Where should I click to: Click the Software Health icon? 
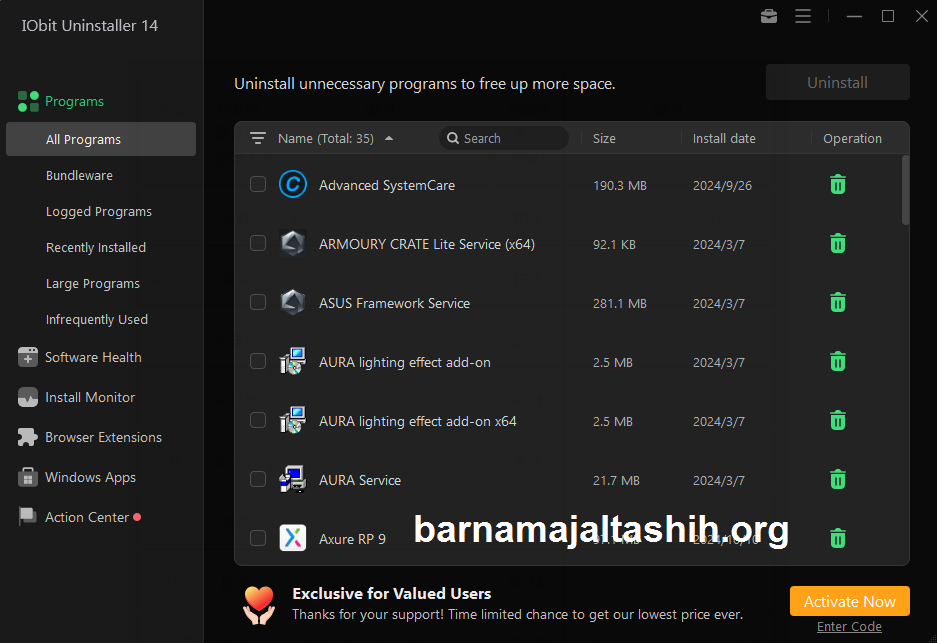tap(27, 357)
